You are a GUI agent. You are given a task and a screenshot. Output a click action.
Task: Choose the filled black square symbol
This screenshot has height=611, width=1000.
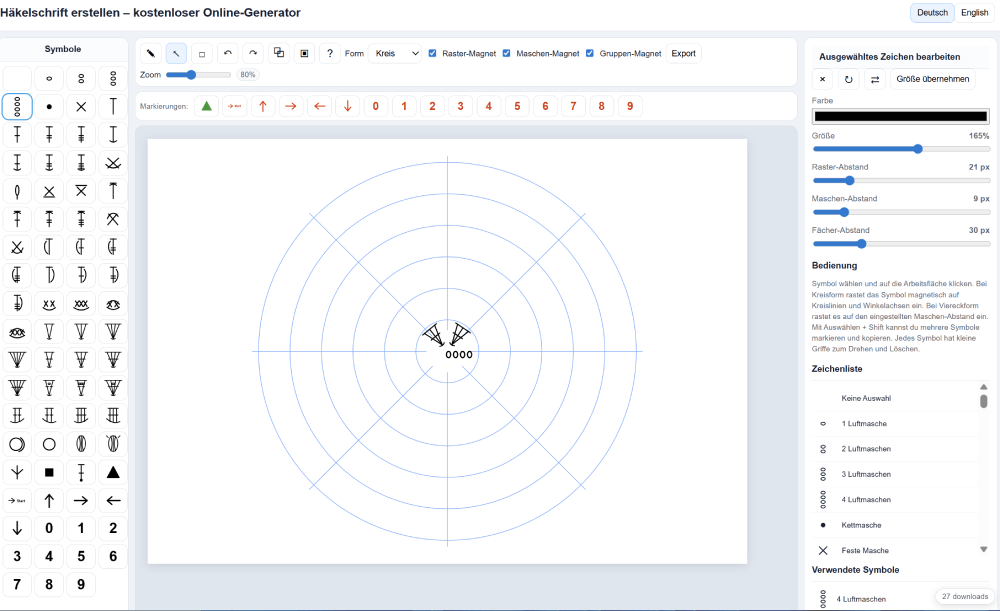49,473
